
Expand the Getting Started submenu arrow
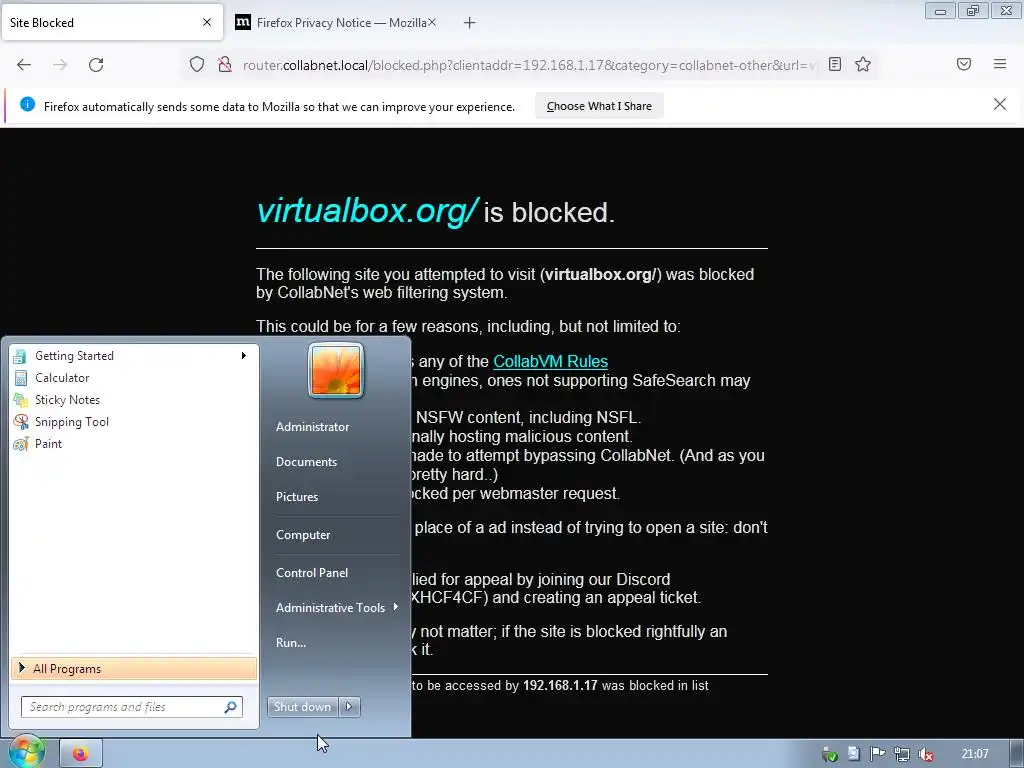point(244,356)
